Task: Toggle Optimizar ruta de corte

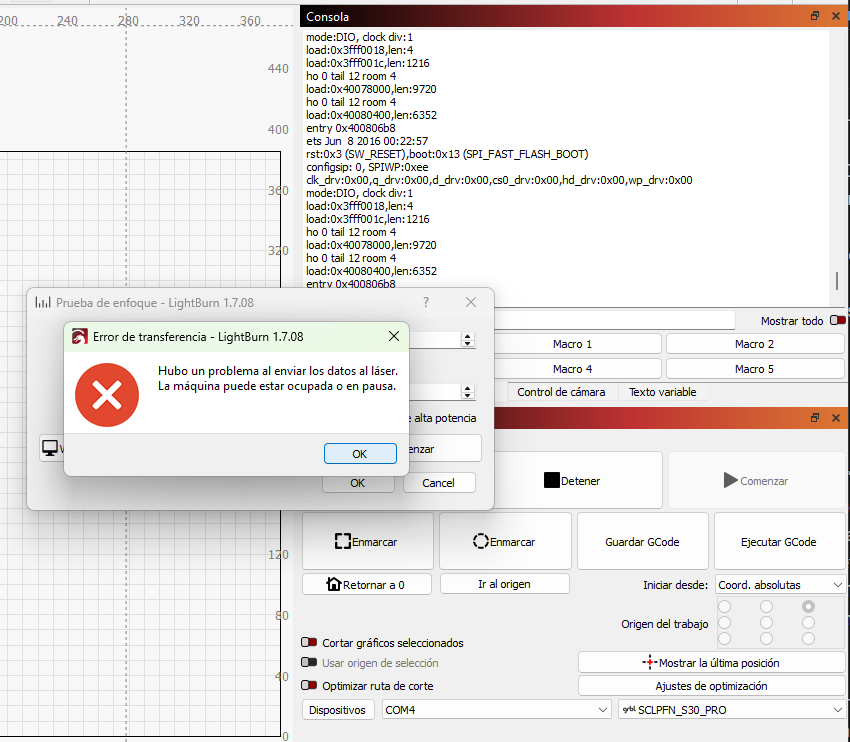Action: 309,685
